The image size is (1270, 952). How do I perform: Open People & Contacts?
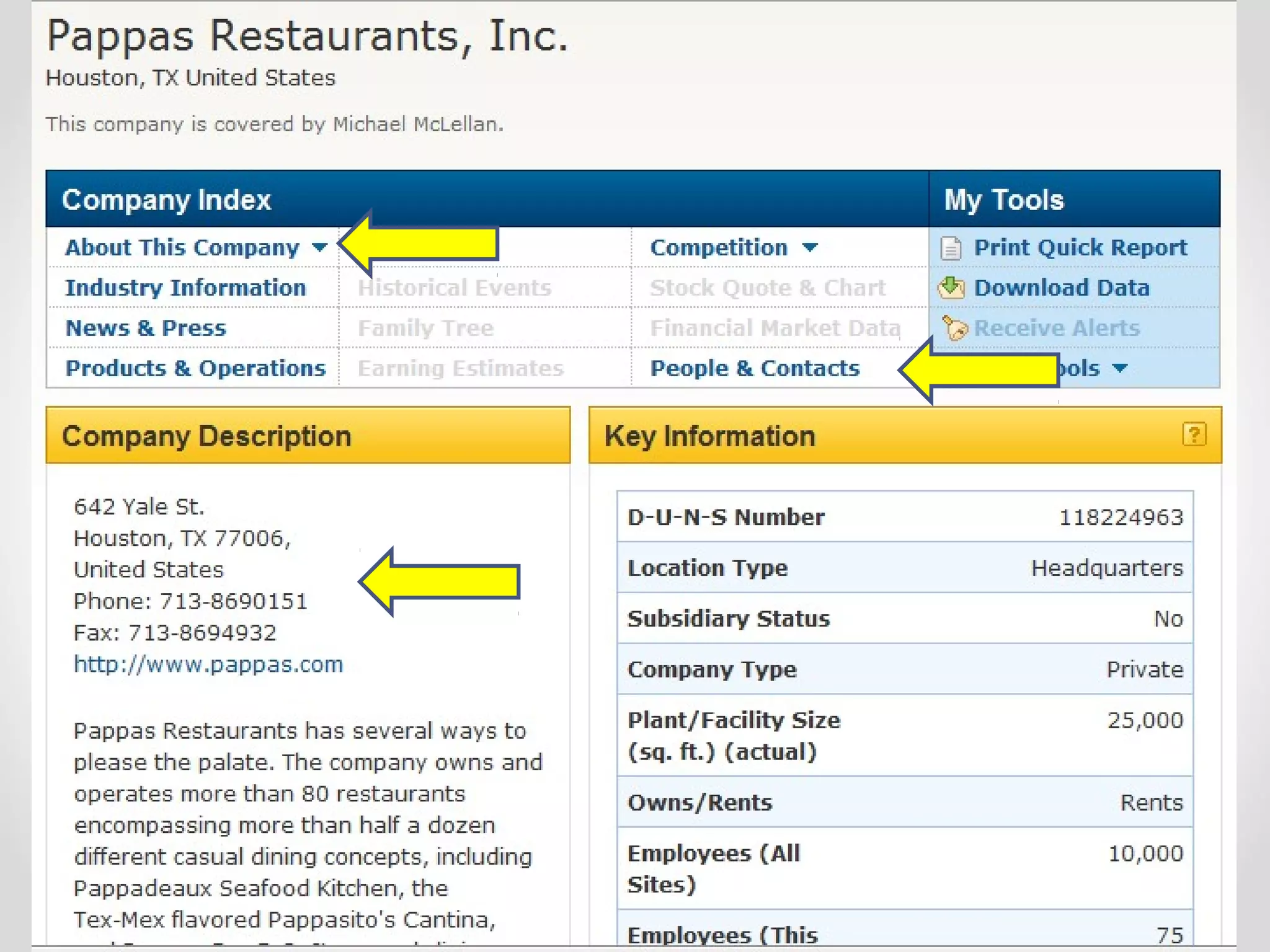point(755,368)
